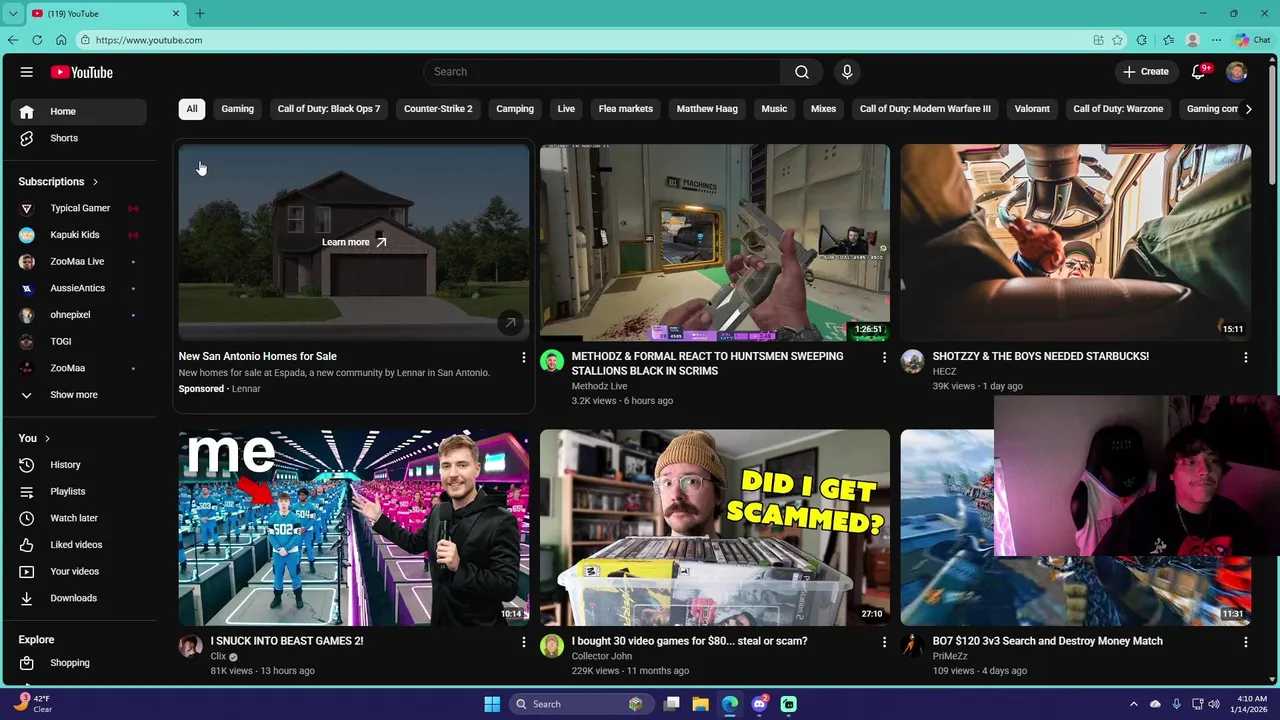Open Shorts in the sidebar
1280x720 pixels.
pyautogui.click(x=79, y=138)
